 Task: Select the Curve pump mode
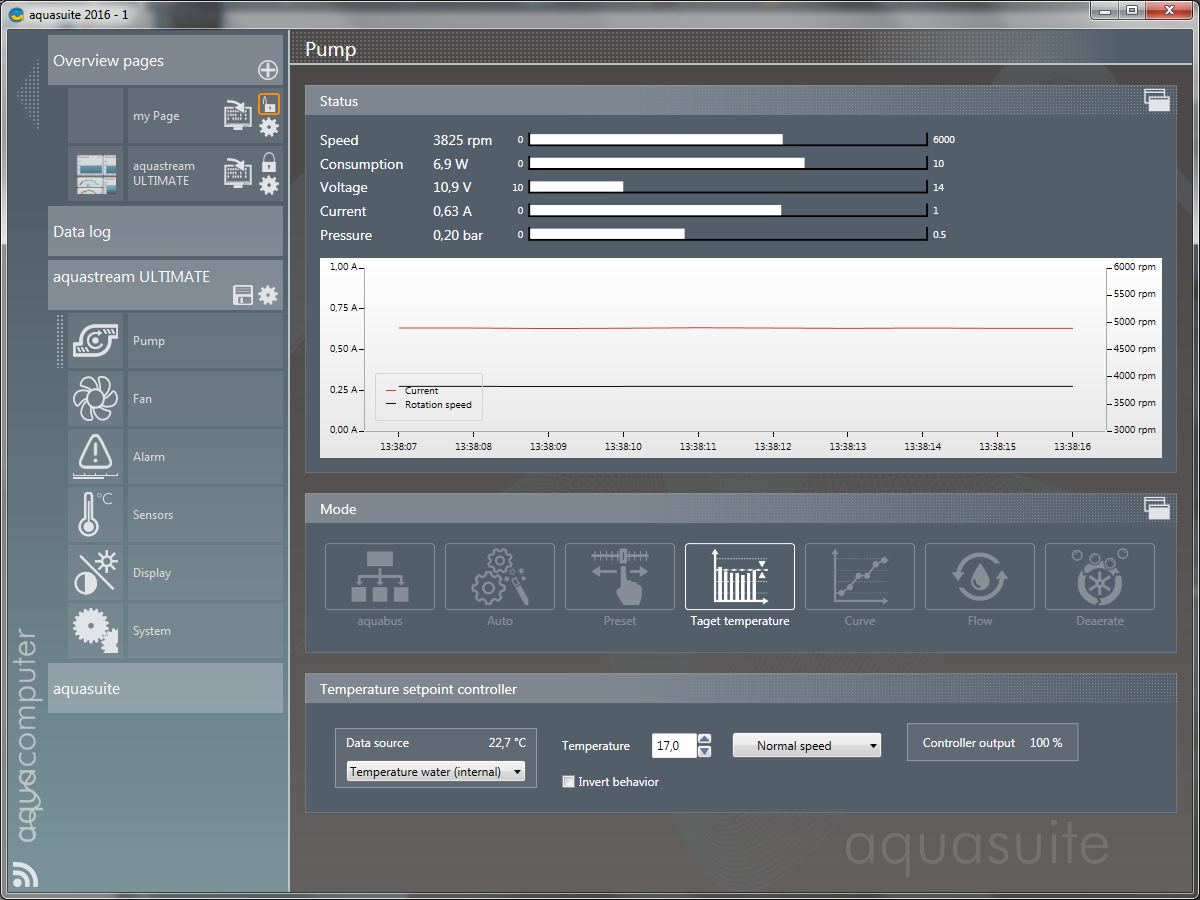tap(860, 577)
